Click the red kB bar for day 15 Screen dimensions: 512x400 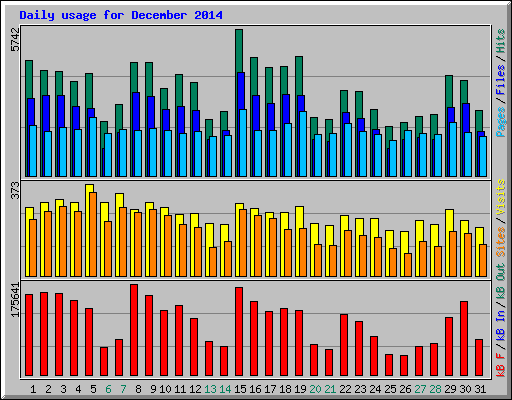pyautogui.click(x=239, y=332)
